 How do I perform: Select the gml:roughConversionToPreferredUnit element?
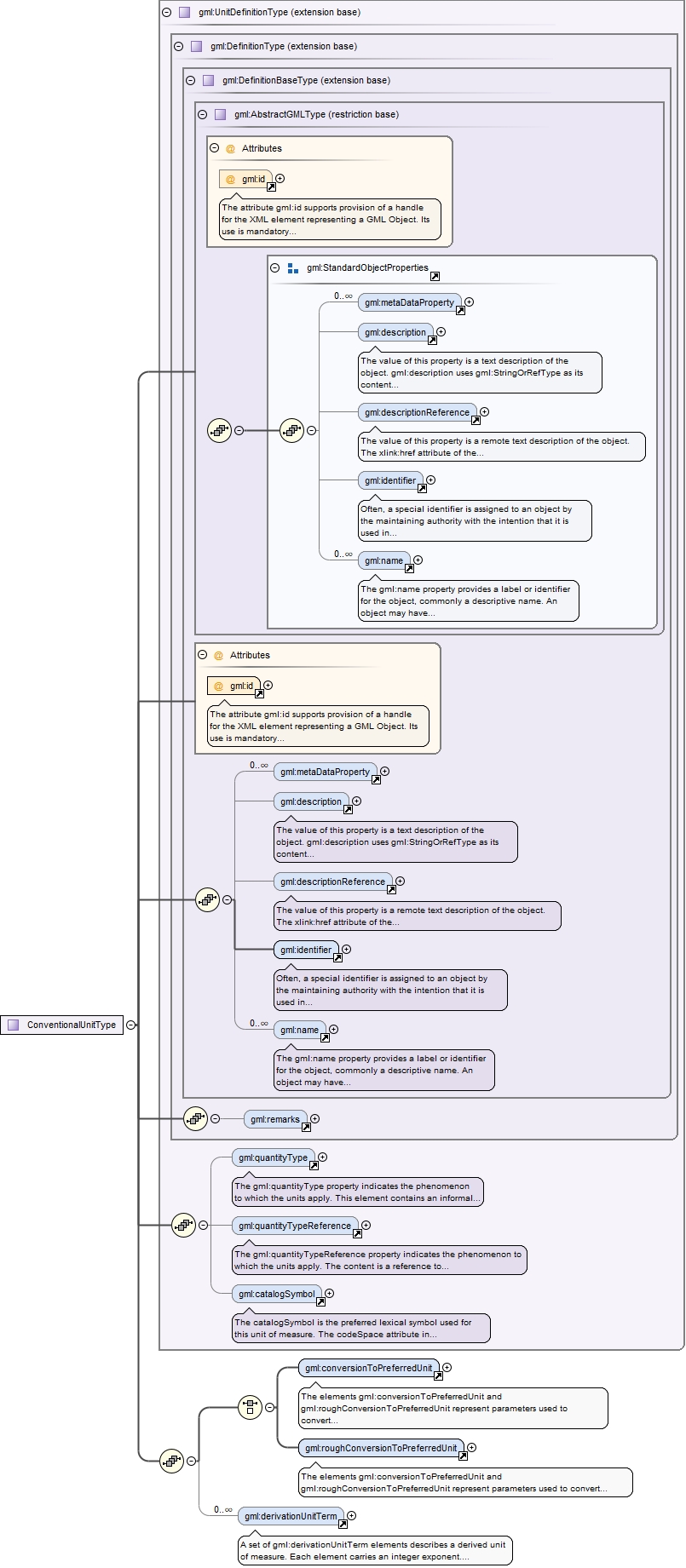pos(380,1448)
